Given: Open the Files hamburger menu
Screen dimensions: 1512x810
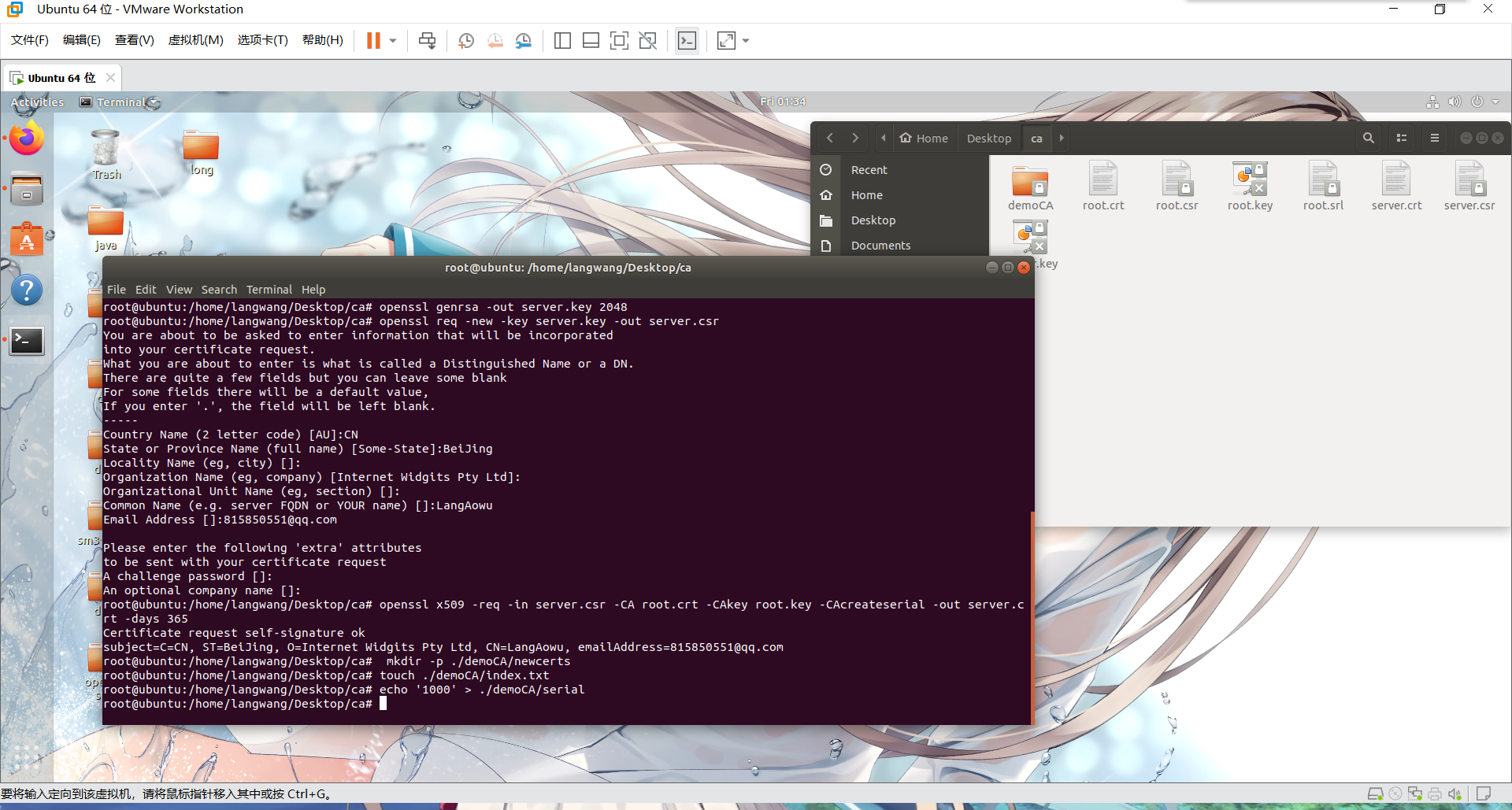Looking at the screenshot, I should coord(1435,138).
